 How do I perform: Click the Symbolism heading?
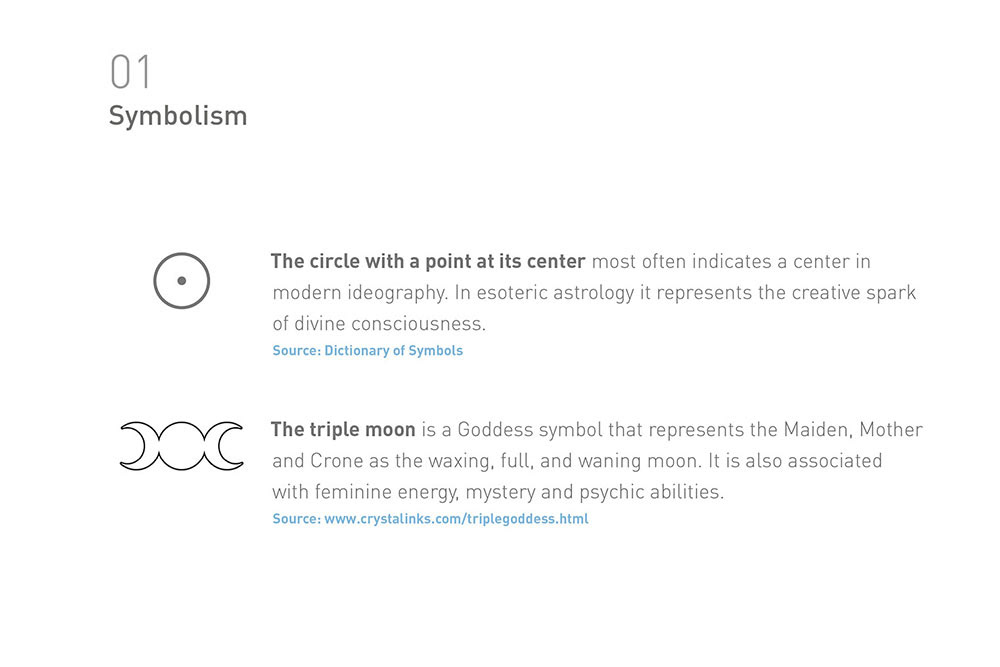pos(178,116)
